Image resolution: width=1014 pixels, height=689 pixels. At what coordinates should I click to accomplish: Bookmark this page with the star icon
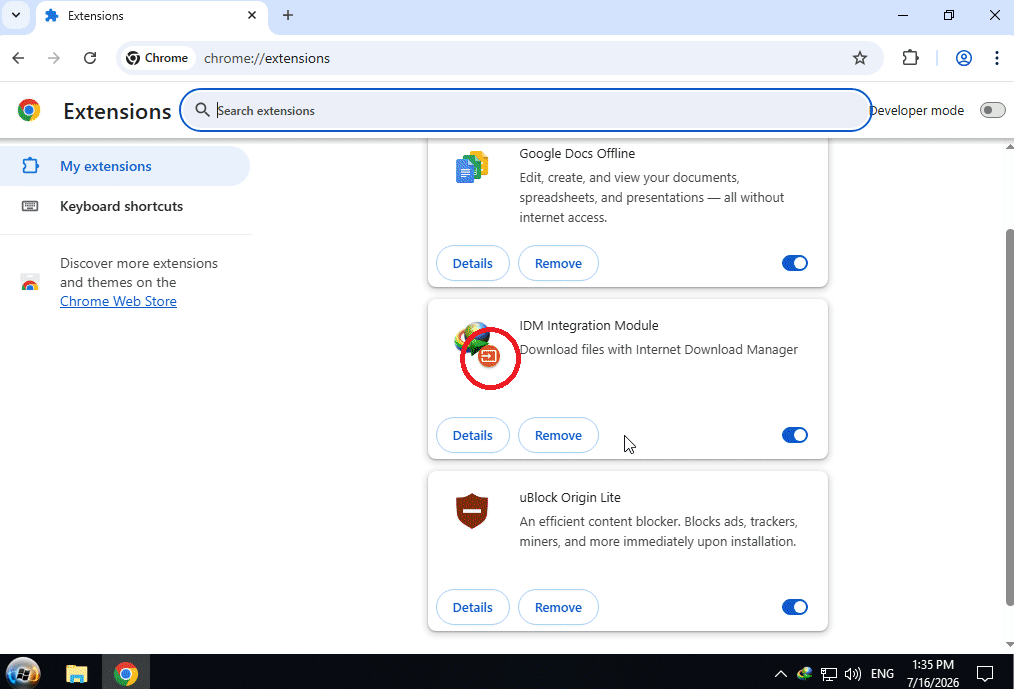(x=859, y=58)
